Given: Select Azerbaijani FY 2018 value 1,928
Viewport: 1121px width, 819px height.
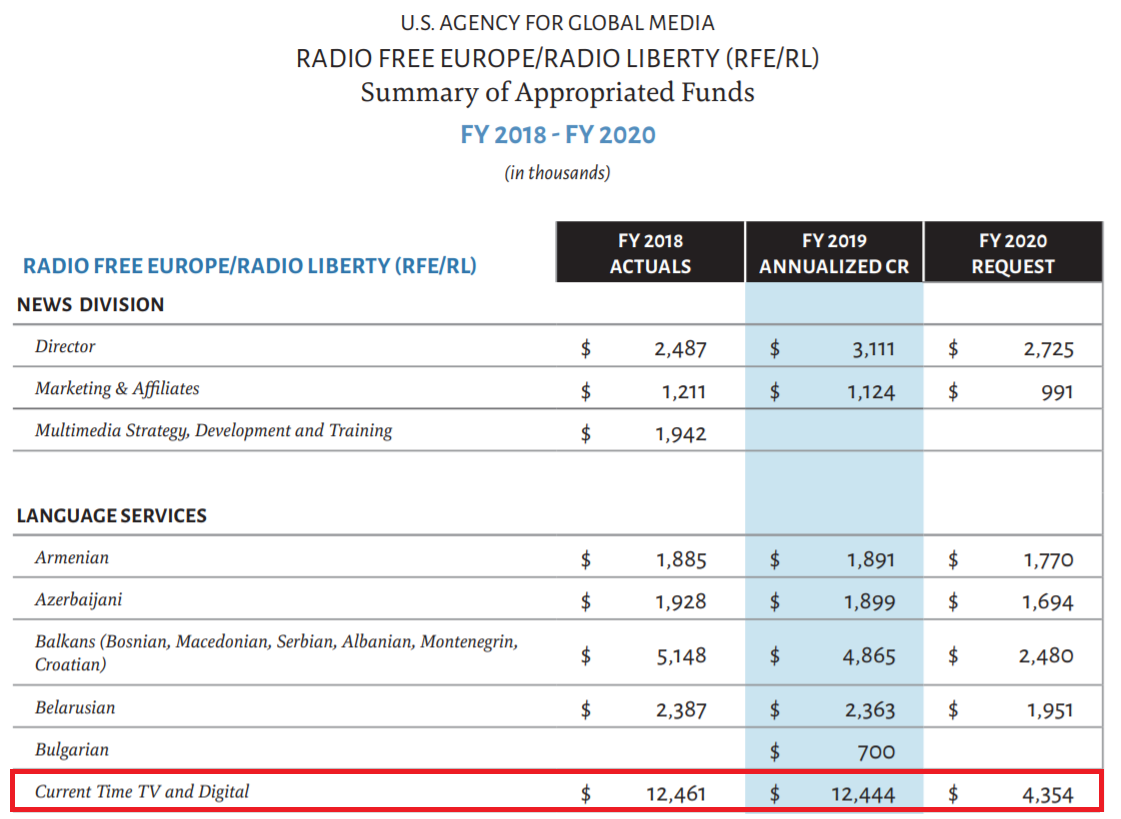Looking at the screenshot, I should 681,602.
